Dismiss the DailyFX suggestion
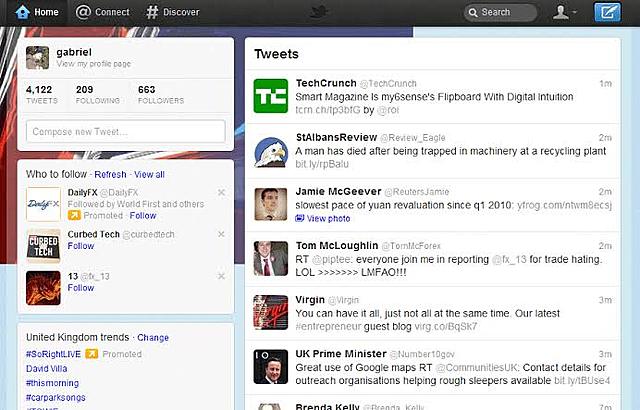This screenshot has height=410, width=640. pos(221,192)
